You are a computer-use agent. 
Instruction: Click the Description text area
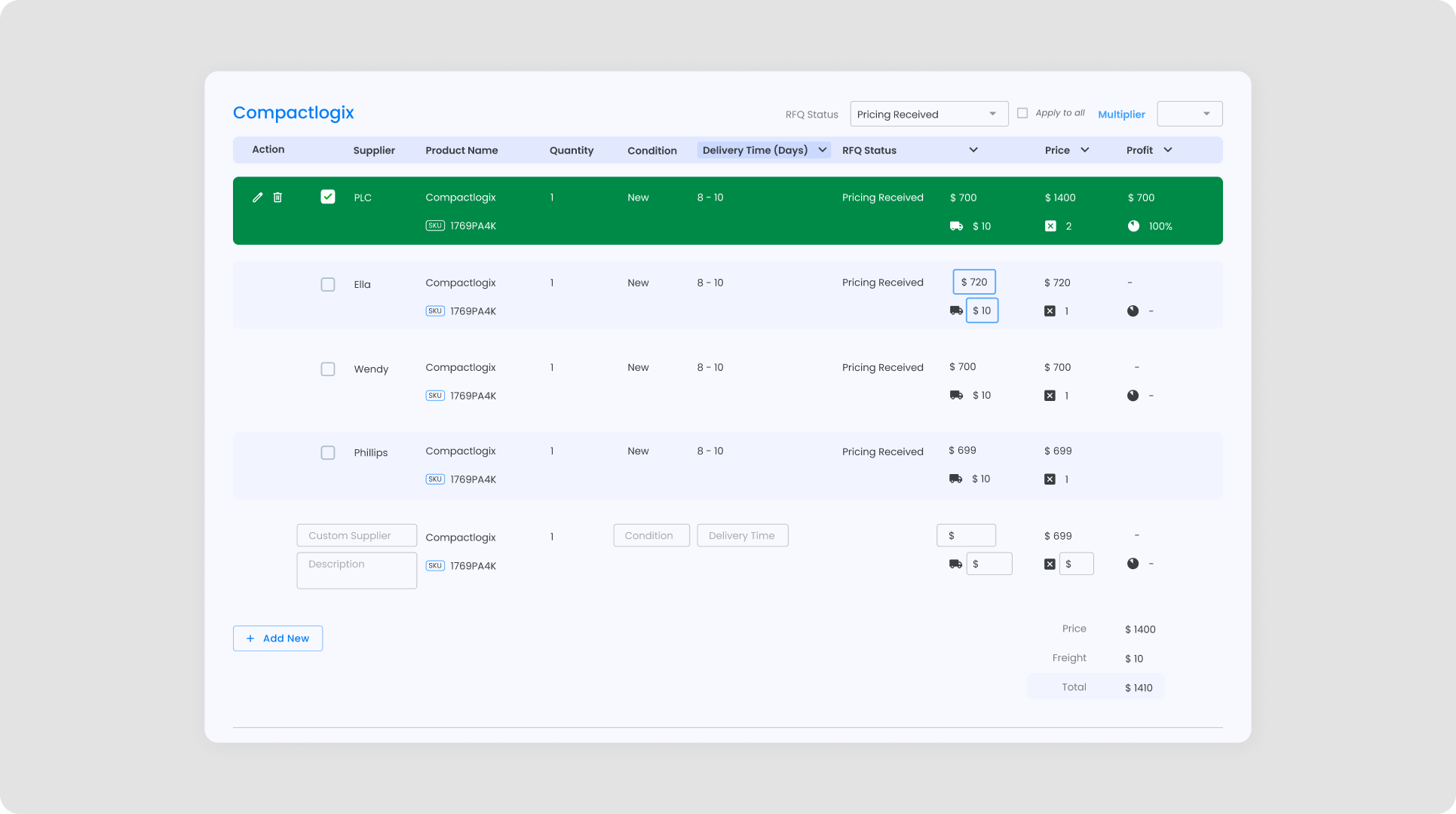click(357, 571)
